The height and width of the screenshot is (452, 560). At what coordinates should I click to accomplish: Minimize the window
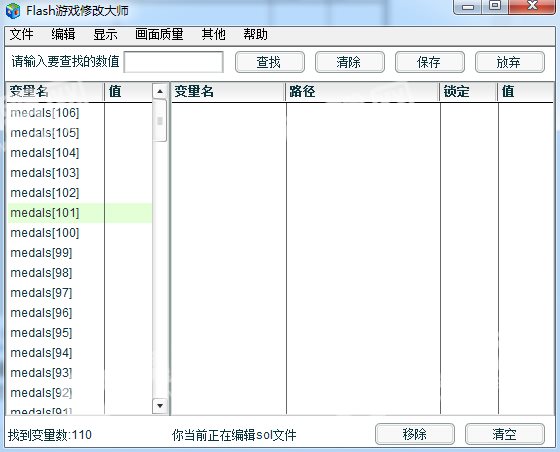click(468, 6)
